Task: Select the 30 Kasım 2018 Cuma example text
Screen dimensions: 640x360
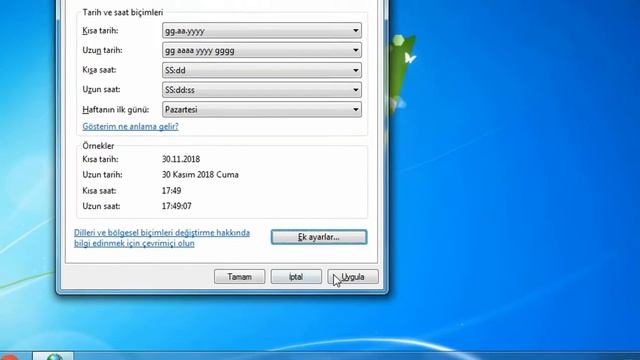Action: 200,175
